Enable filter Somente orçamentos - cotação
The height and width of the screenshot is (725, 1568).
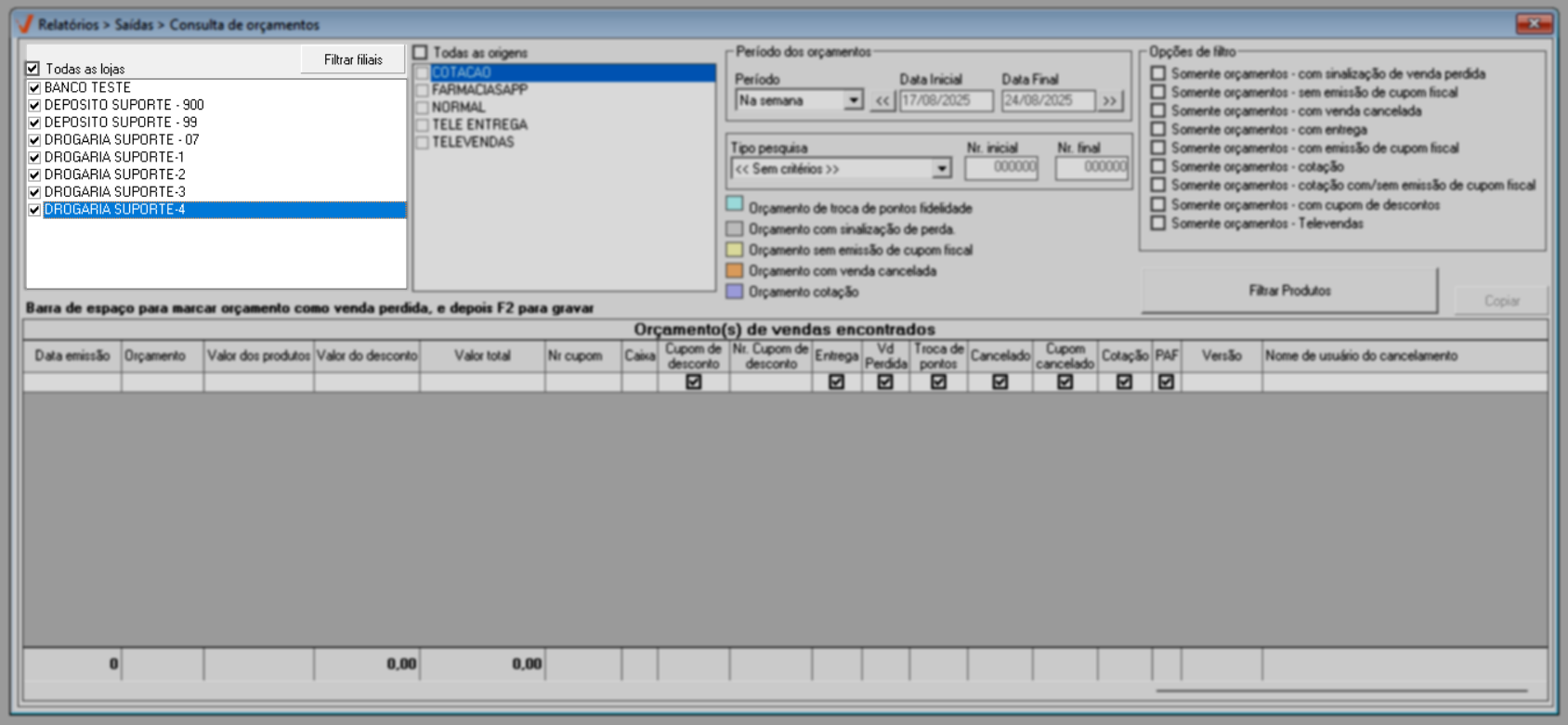1158,166
